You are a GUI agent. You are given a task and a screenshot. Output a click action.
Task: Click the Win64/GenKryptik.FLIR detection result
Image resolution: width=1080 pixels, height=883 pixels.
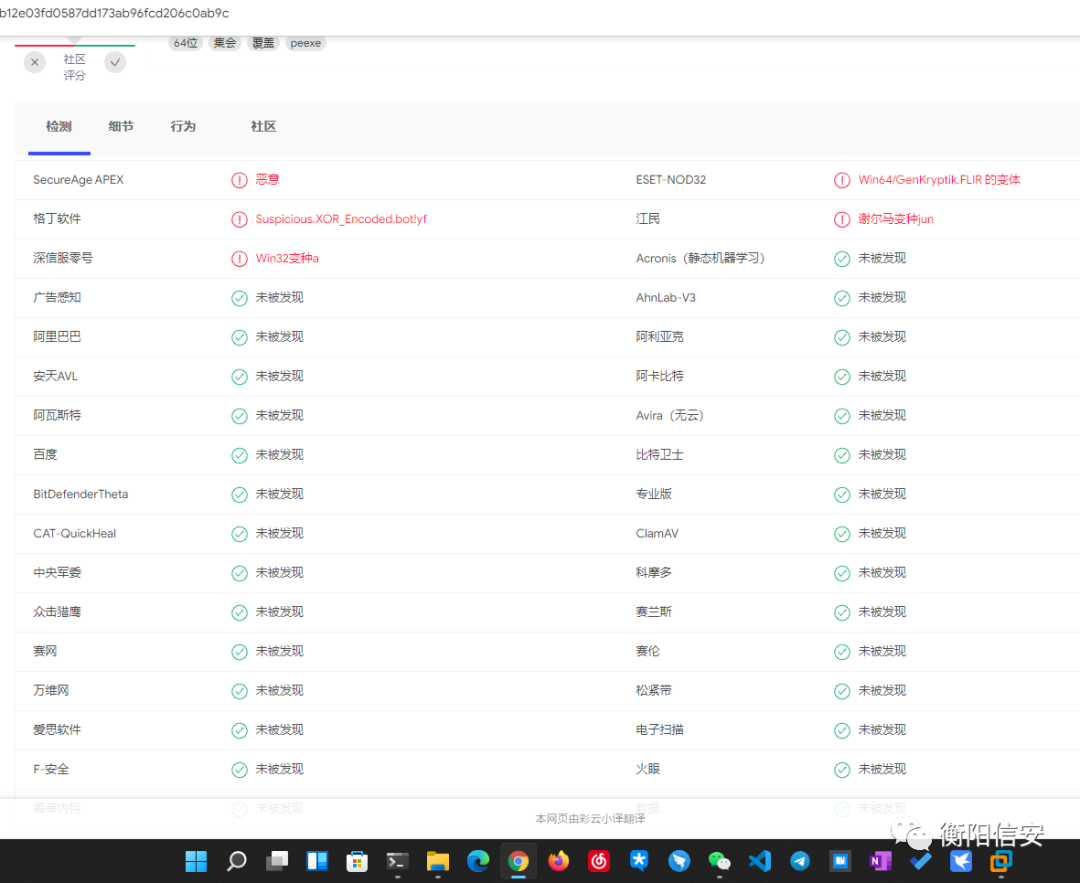click(939, 180)
